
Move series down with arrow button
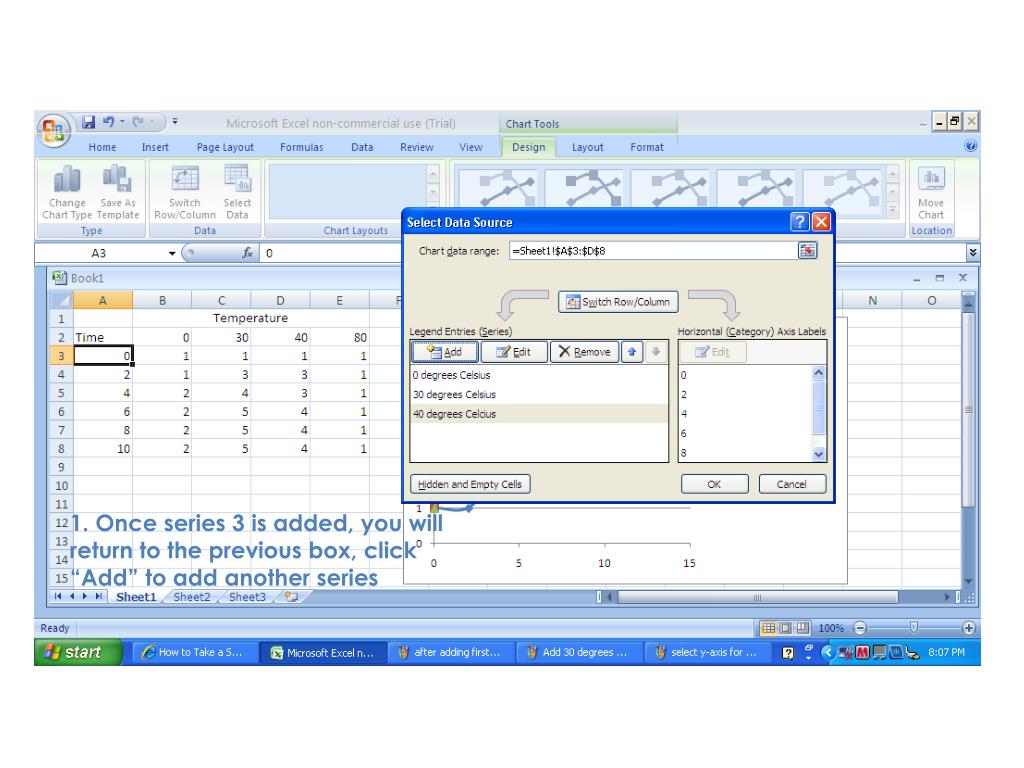[x=656, y=352]
